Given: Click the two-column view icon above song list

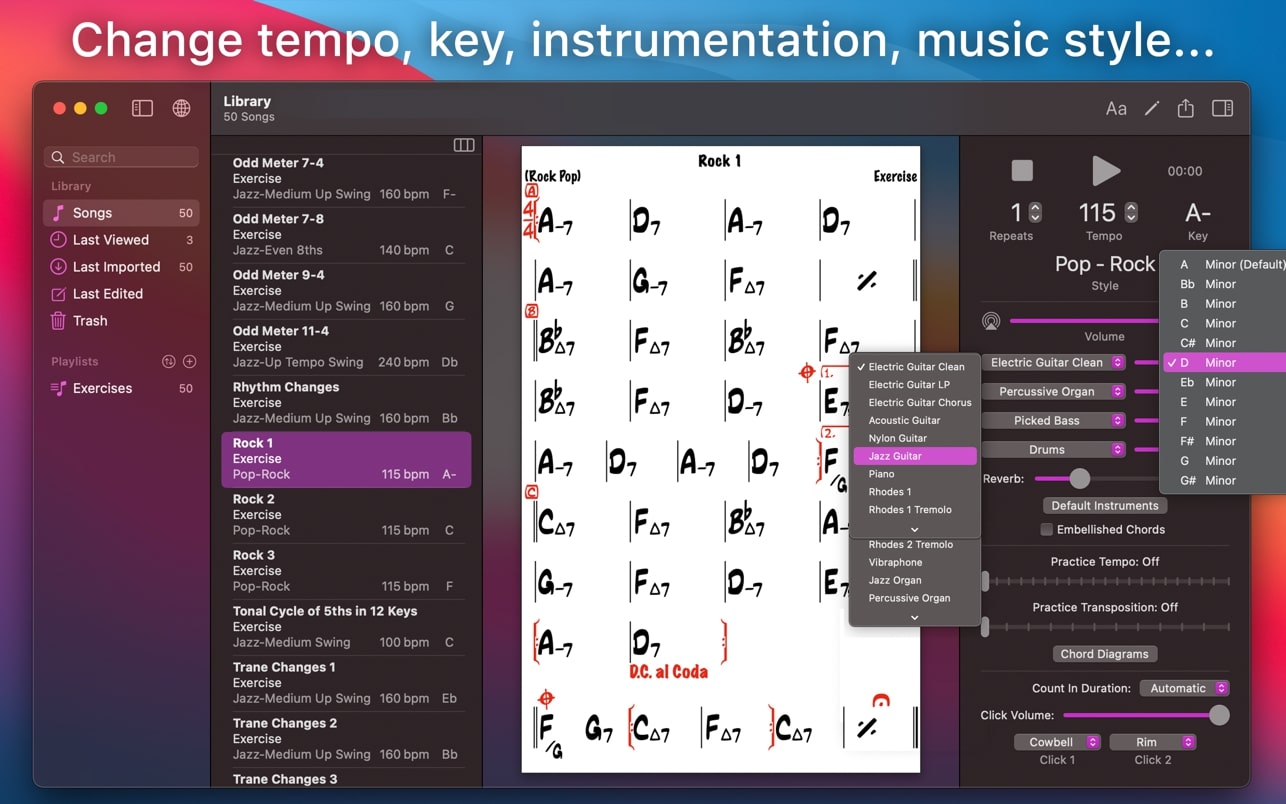Looking at the screenshot, I should click(x=463, y=144).
